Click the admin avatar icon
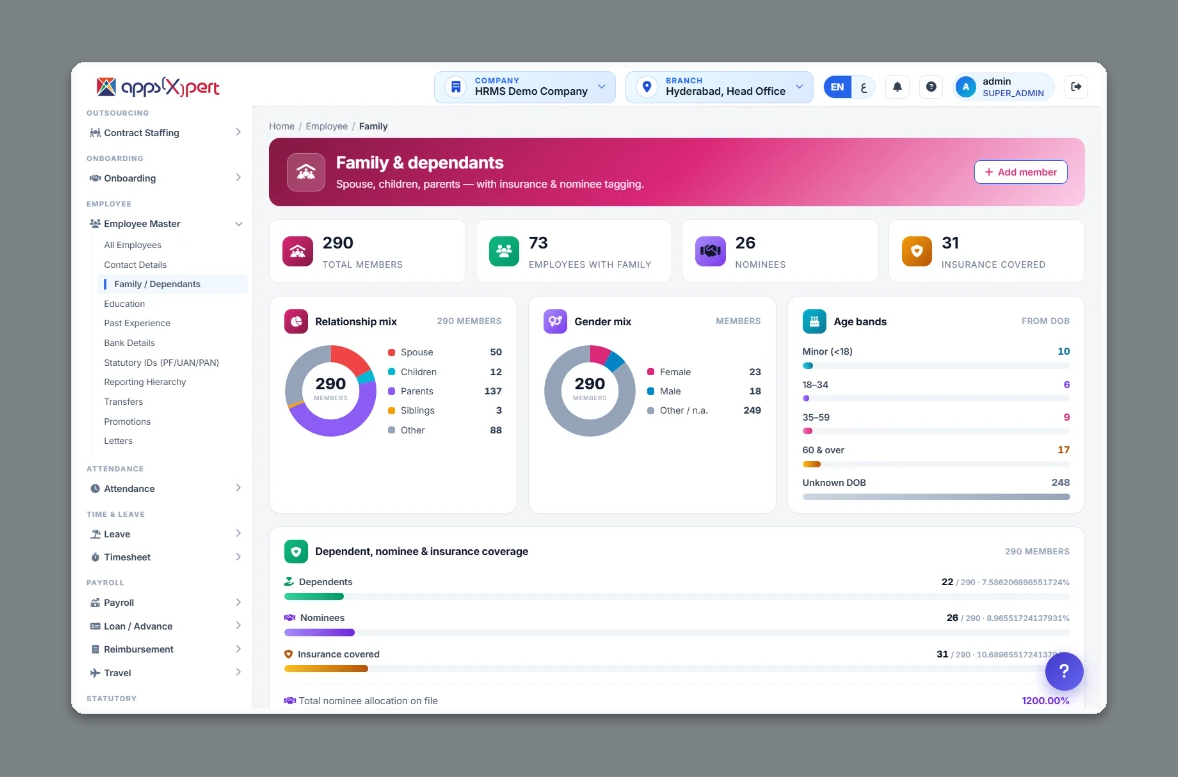1178x777 pixels. tap(965, 87)
